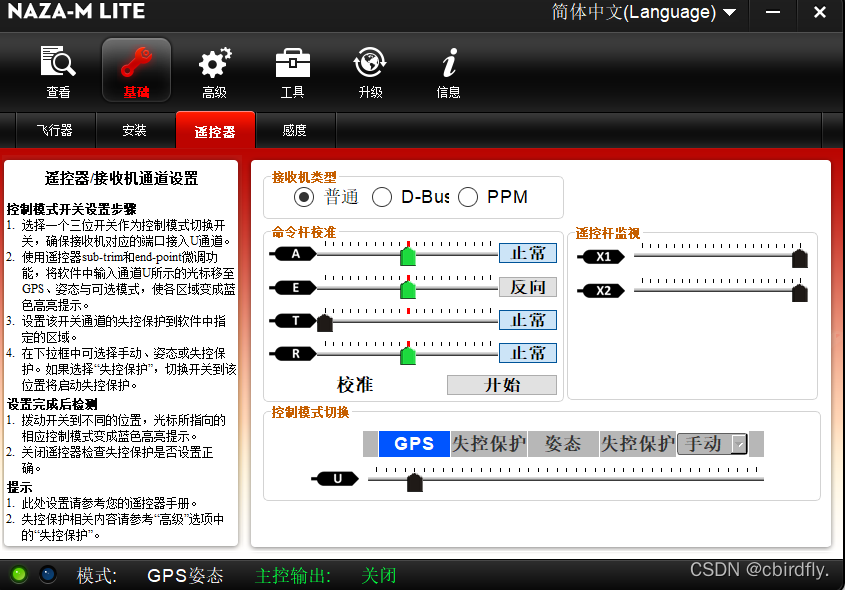Select the PPM receiver type radio

pos(468,197)
